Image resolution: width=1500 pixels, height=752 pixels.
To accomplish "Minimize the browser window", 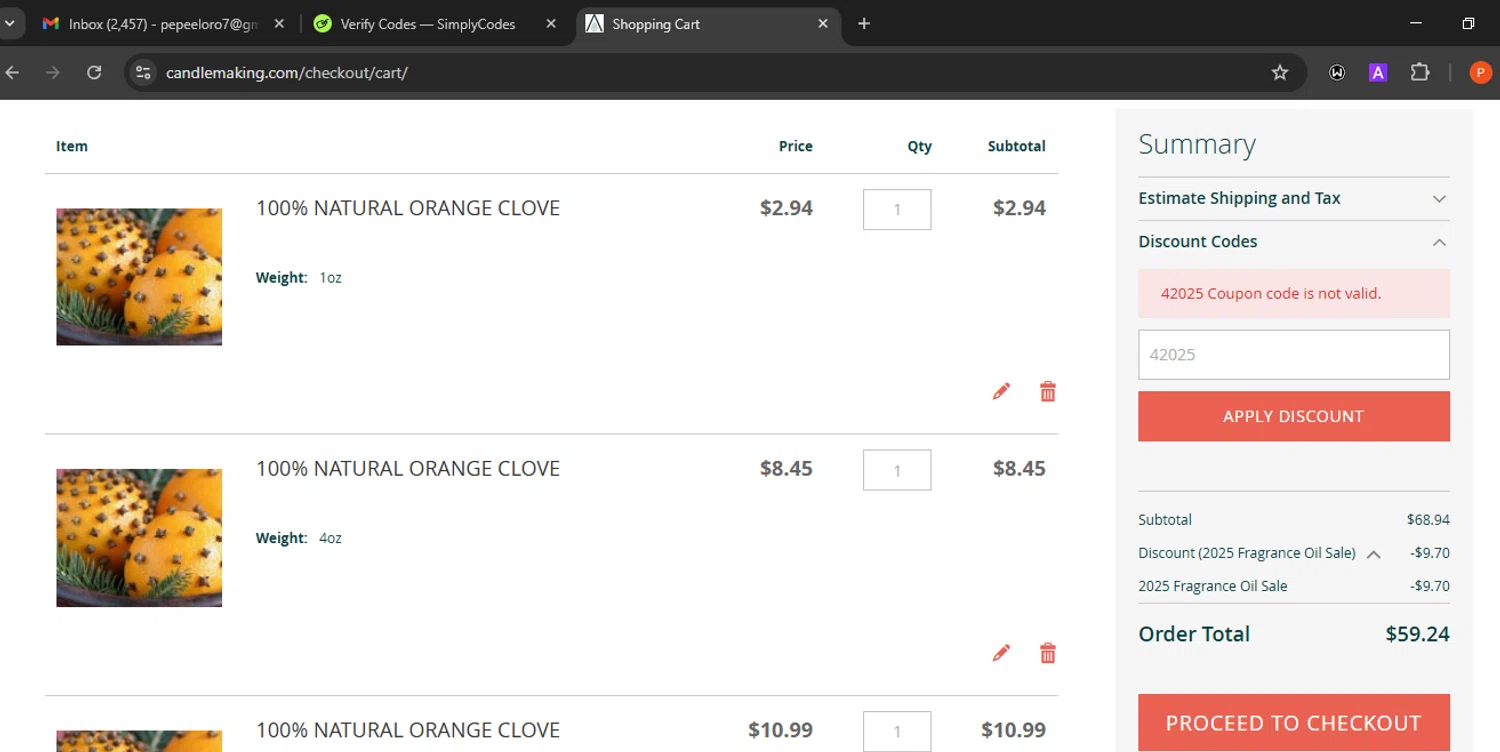I will point(1415,24).
